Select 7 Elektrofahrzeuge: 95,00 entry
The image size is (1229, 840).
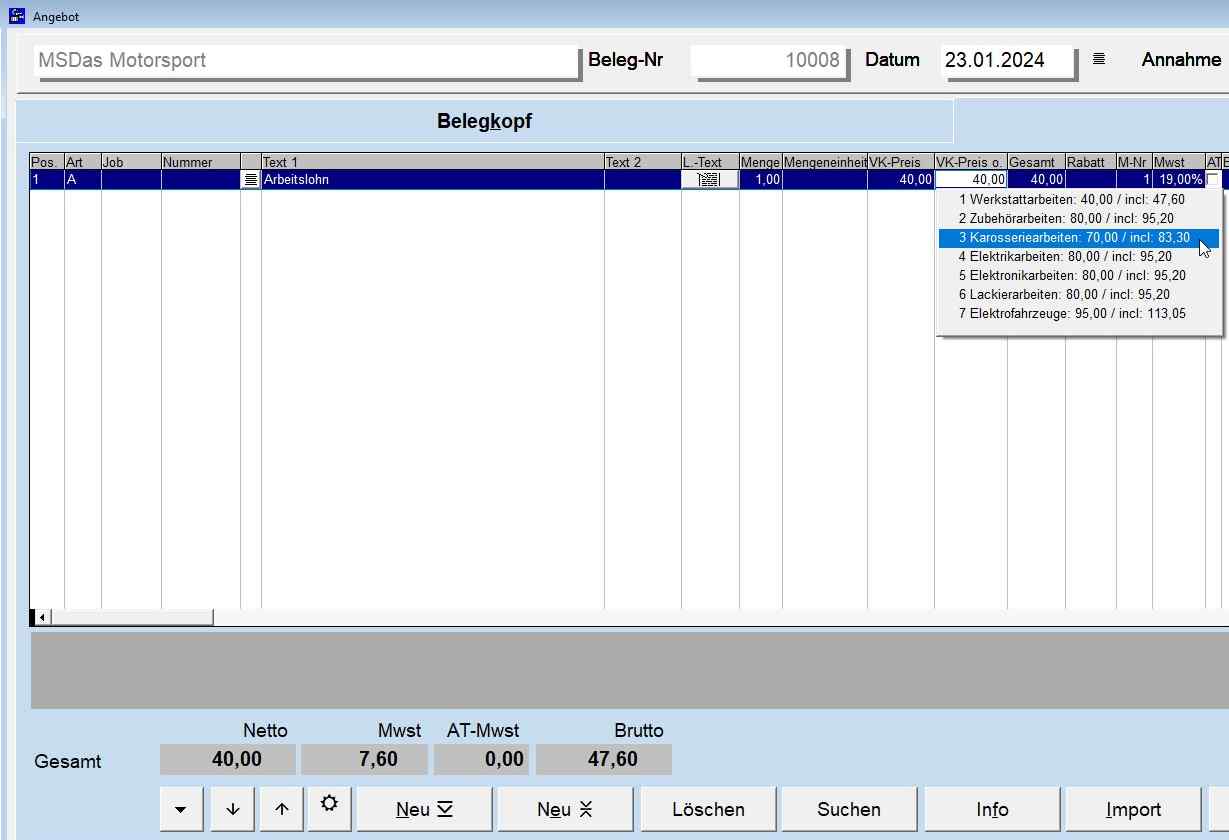[x=1078, y=314]
